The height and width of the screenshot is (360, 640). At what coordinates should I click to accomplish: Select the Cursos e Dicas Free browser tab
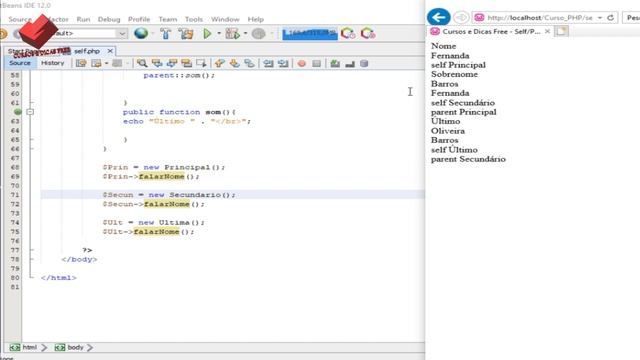click(491, 31)
